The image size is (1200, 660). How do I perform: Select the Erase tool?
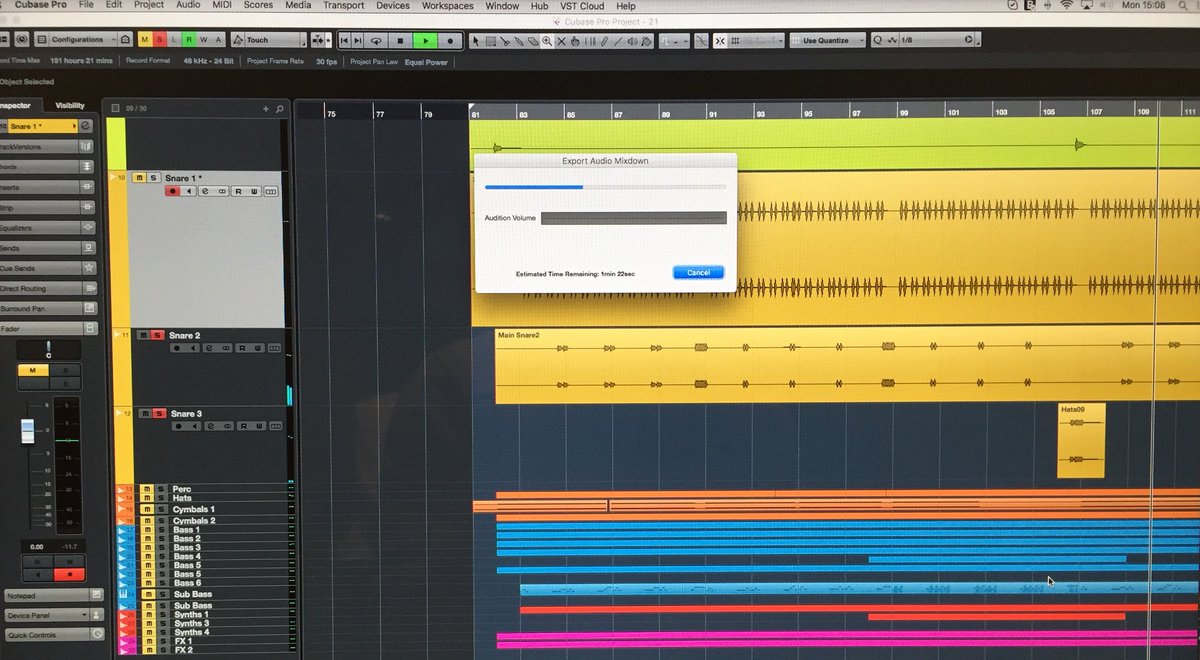point(533,41)
